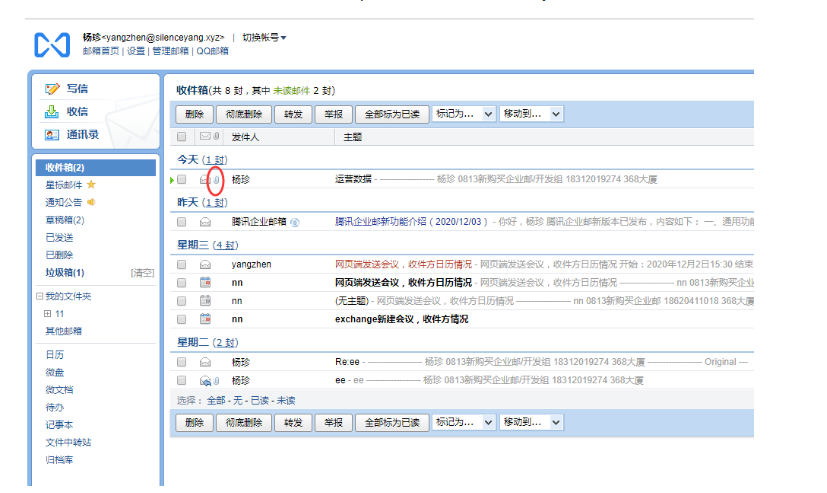
Task: Open the top 移动到... dropdown
Action: click(x=531, y=114)
